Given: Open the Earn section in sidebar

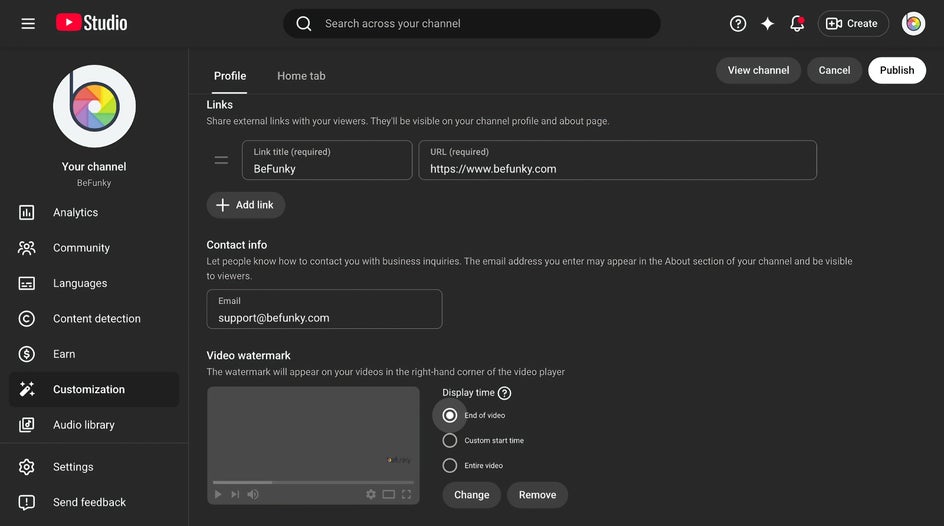Looking at the screenshot, I should coord(64,354).
